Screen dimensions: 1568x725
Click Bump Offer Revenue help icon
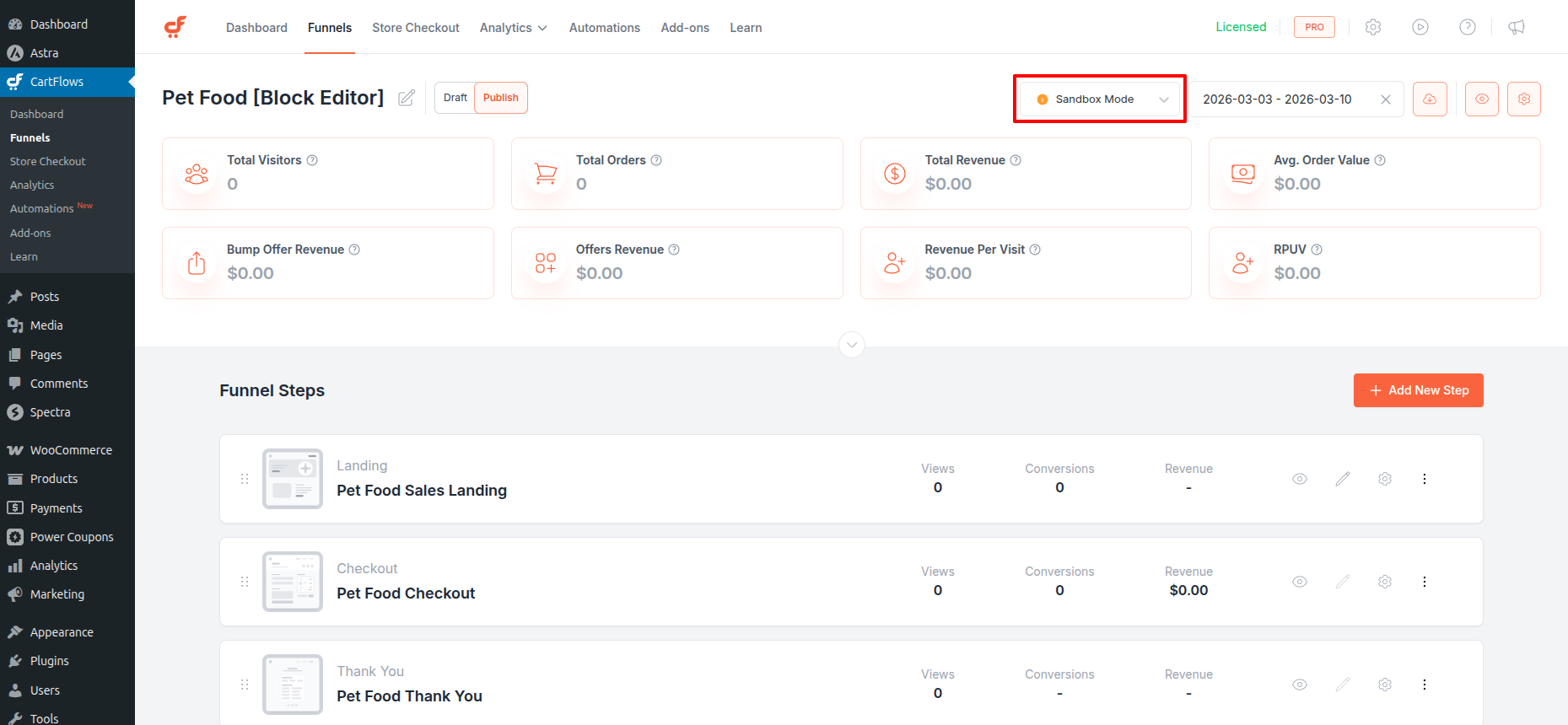[x=354, y=250]
